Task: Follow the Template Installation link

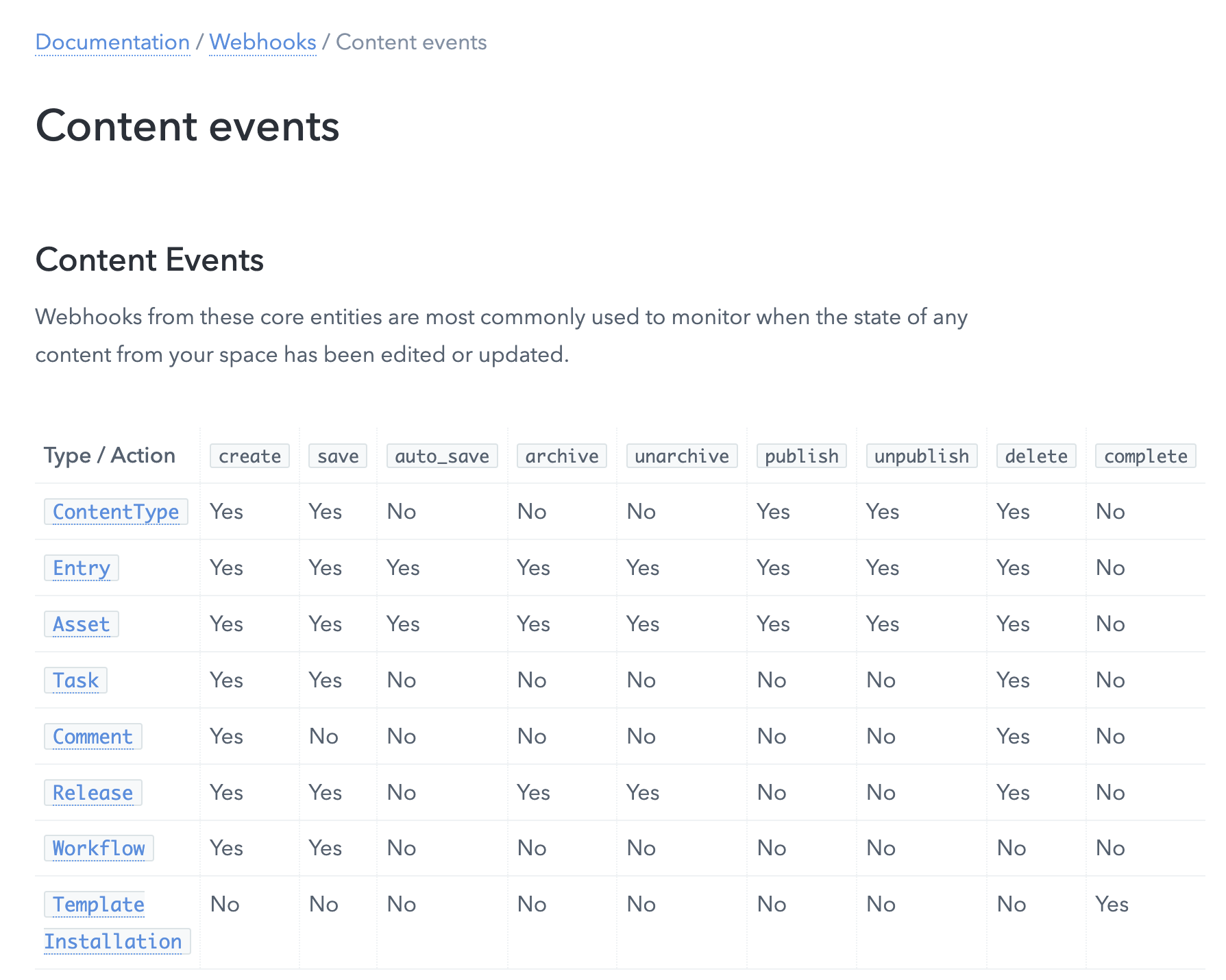Action: tap(112, 923)
